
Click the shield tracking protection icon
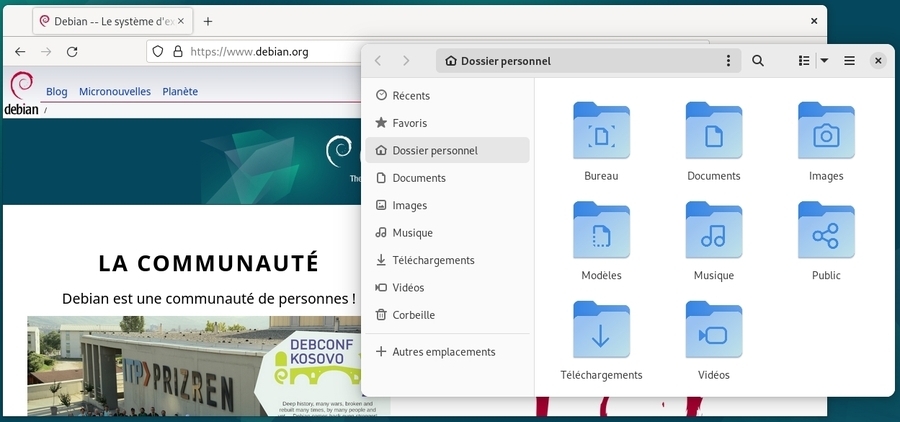158,52
